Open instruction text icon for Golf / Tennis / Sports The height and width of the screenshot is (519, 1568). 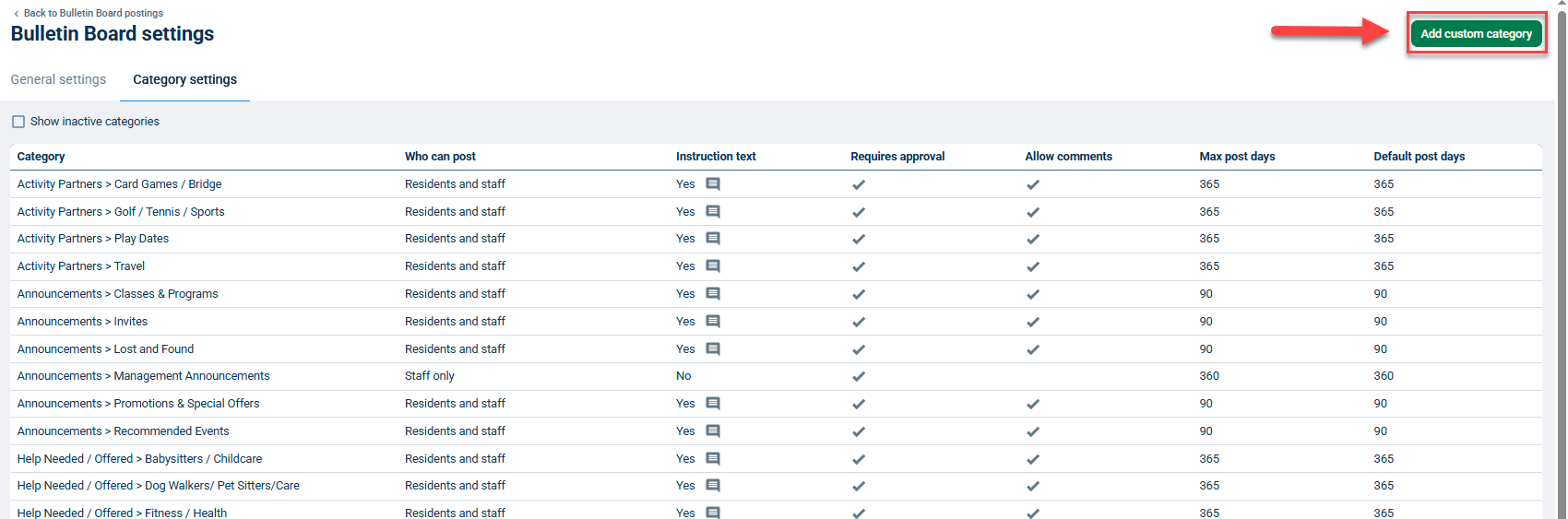click(713, 212)
